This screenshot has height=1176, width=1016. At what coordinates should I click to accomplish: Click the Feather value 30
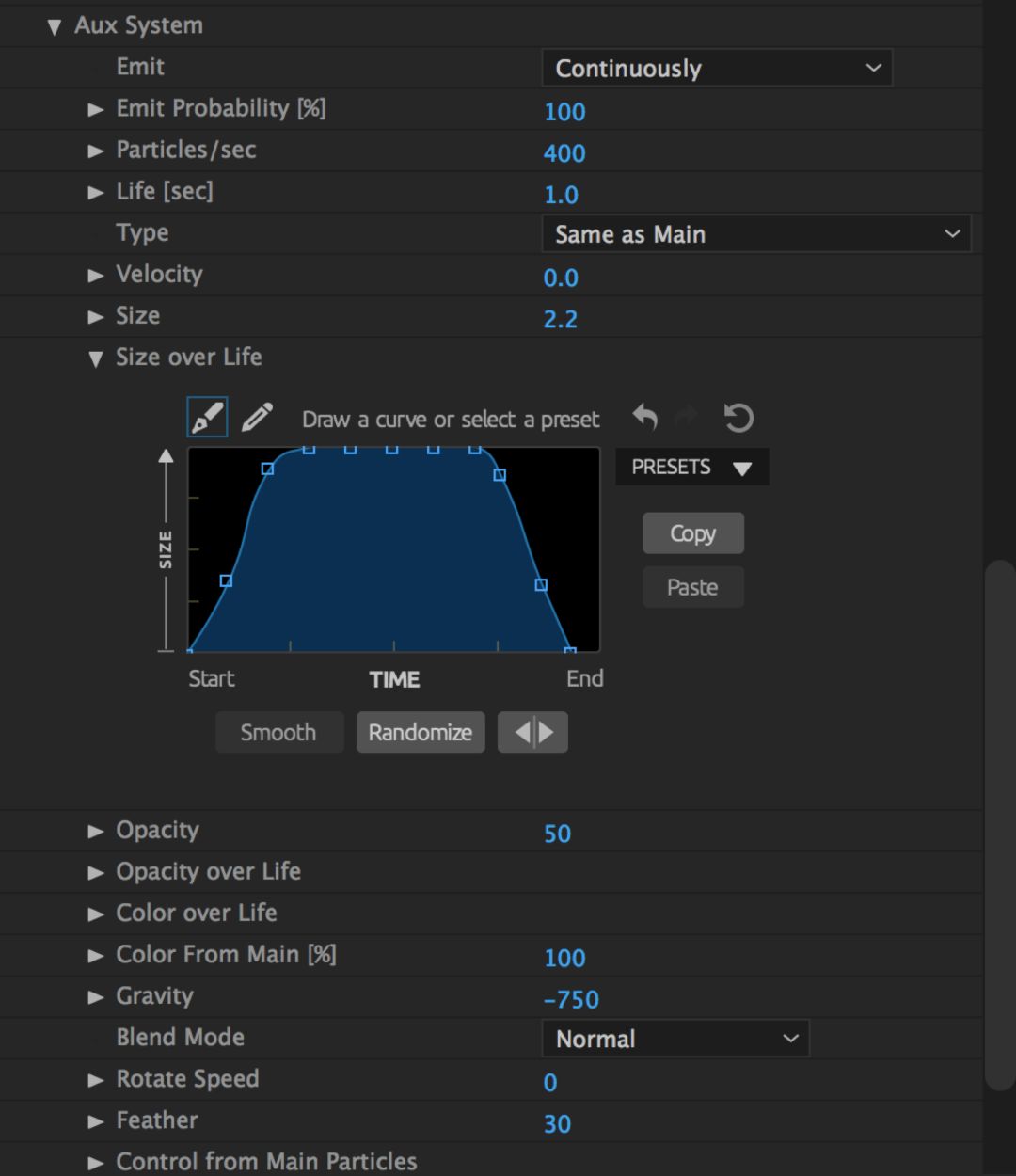click(557, 1124)
